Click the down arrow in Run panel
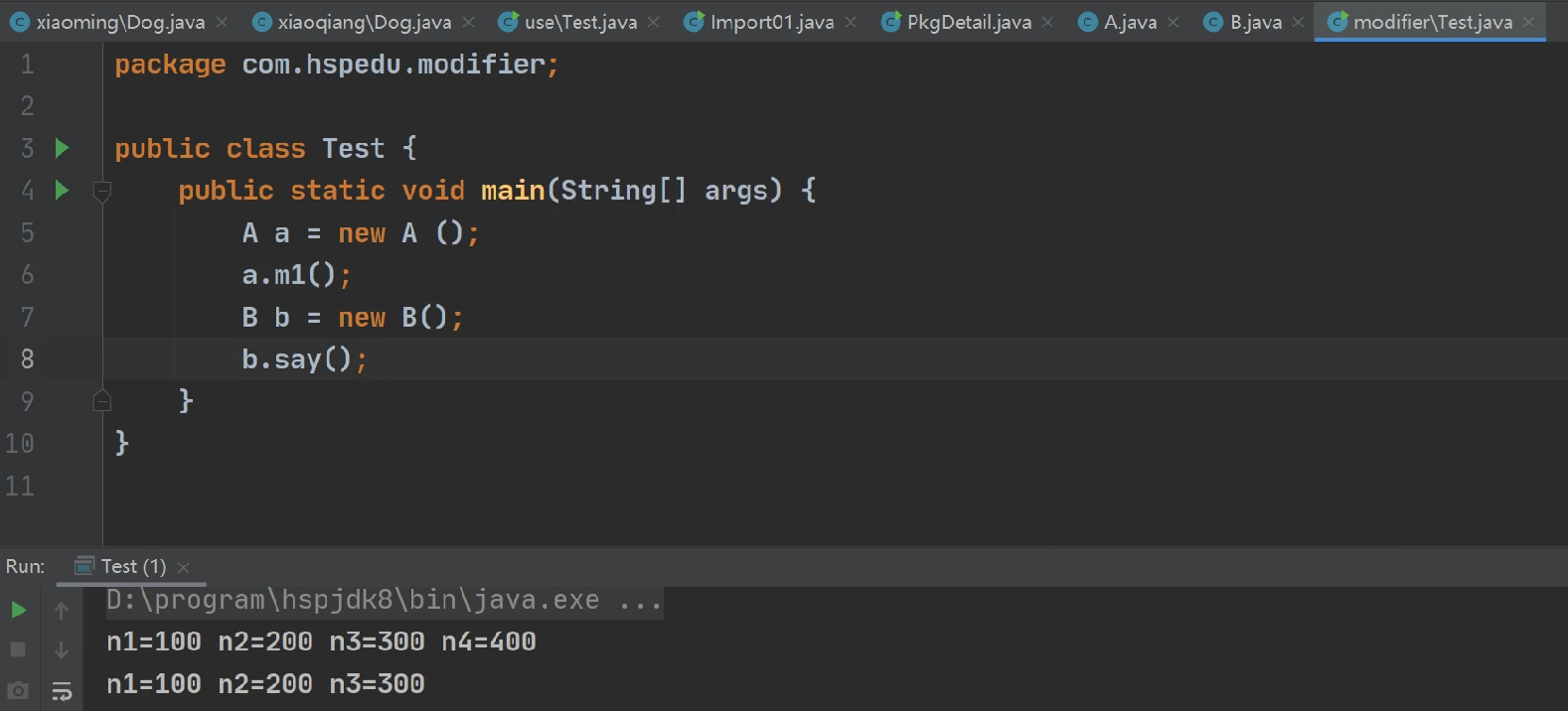1568x711 pixels. click(x=62, y=650)
